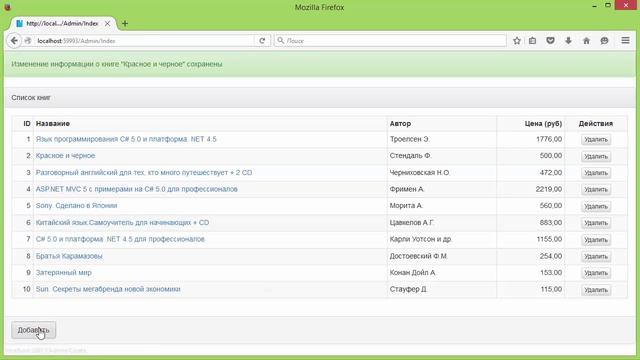Go to the Firefox home icon
The width and height of the screenshot is (640, 360).
tap(586, 41)
